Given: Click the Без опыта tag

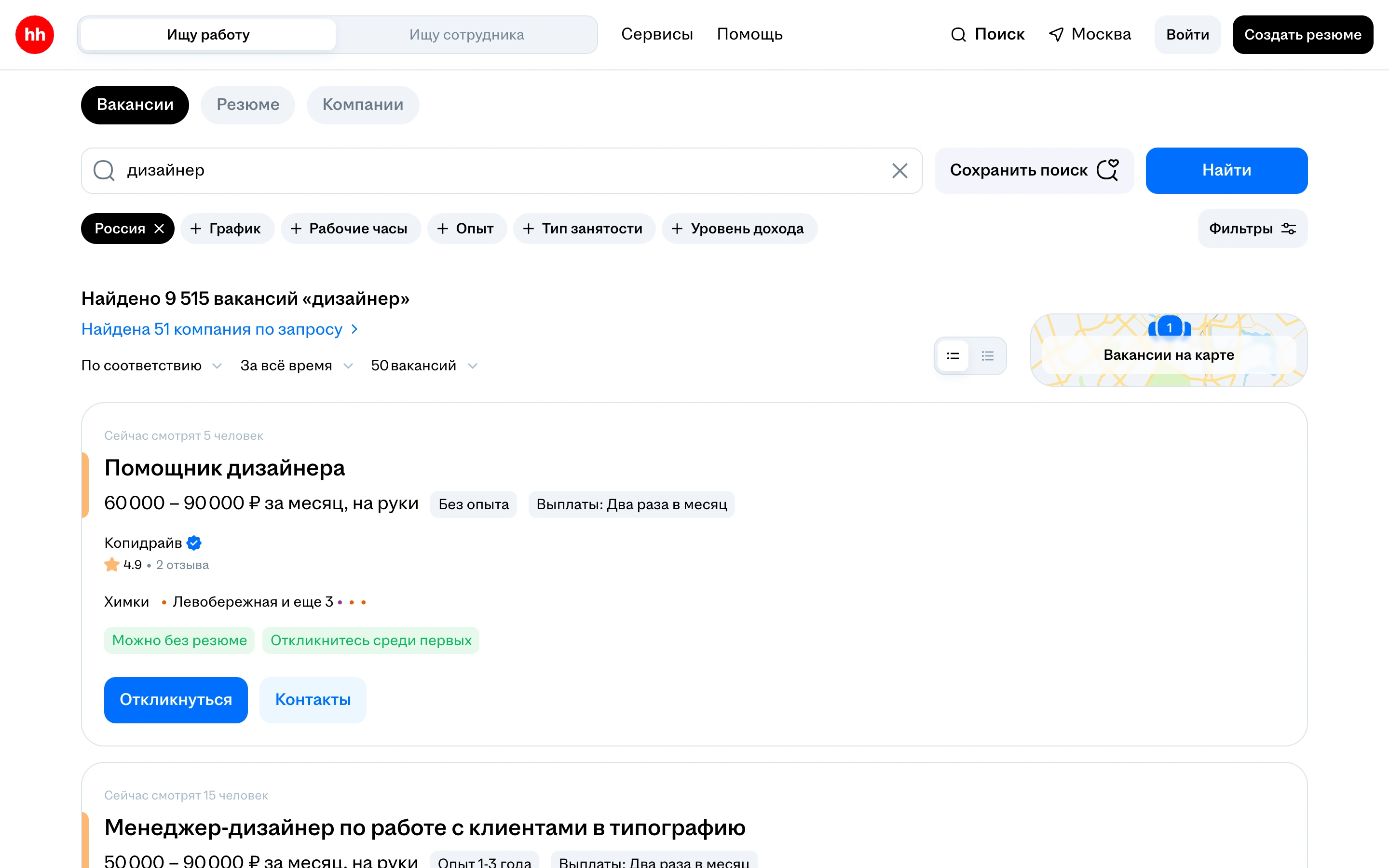Looking at the screenshot, I should (474, 504).
